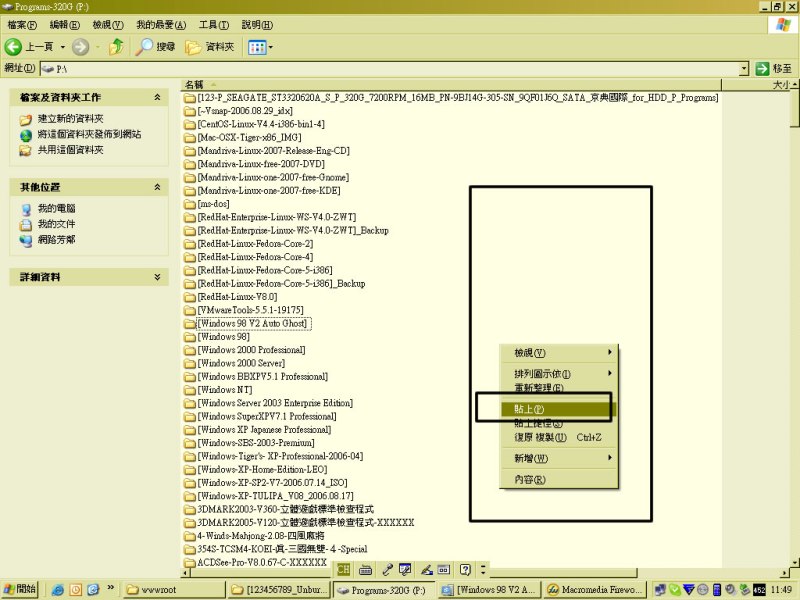Click My Computer icon in other places
The width and height of the screenshot is (800, 600).
26,209
